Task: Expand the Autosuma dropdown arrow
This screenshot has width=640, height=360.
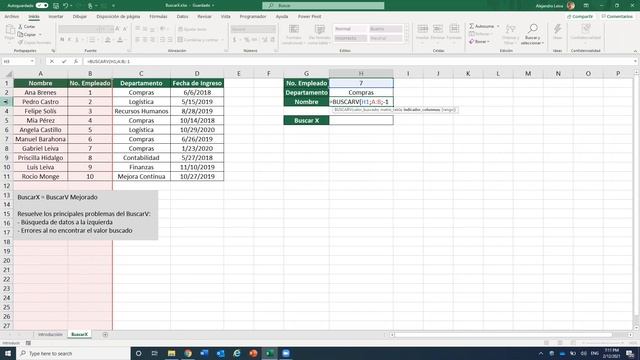Action: tap(498, 26)
